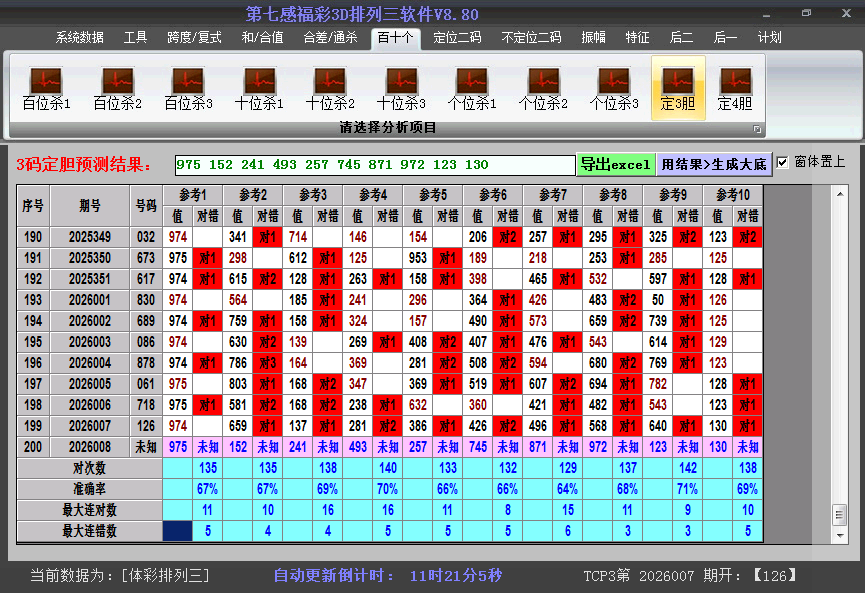Toggle the 窗体置上 checkbox

[783, 162]
